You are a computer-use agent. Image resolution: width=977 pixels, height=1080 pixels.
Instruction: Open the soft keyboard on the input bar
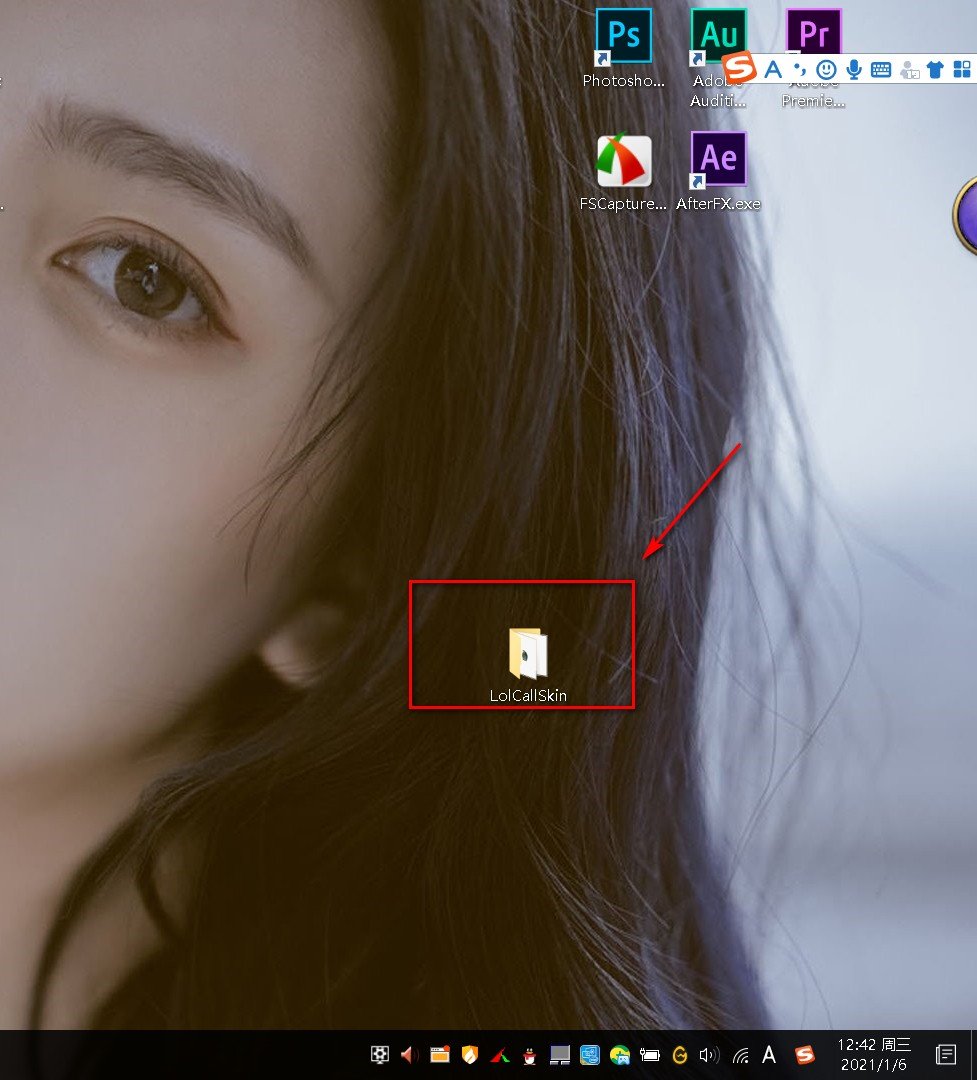pos(881,69)
